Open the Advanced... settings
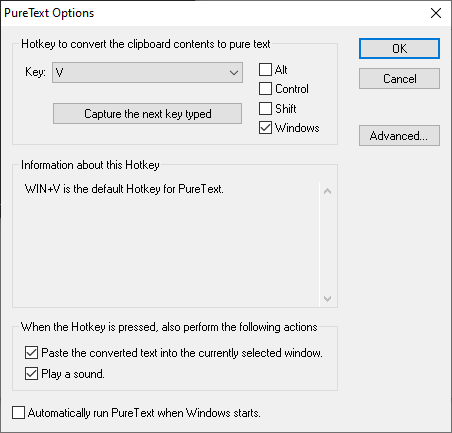 399,136
